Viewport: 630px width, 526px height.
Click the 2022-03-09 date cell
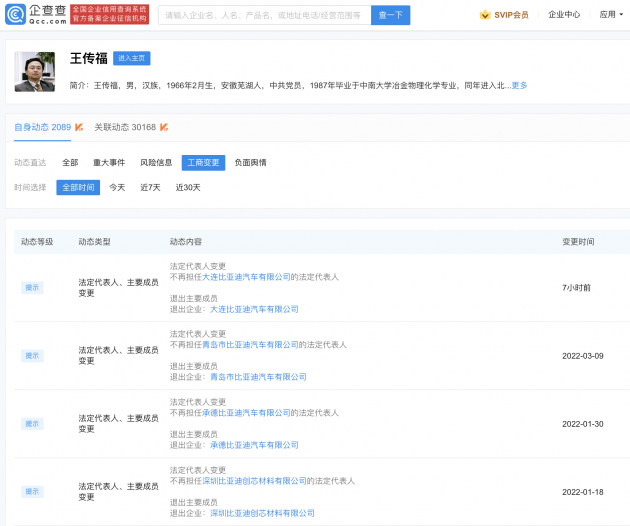tap(583, 356)
